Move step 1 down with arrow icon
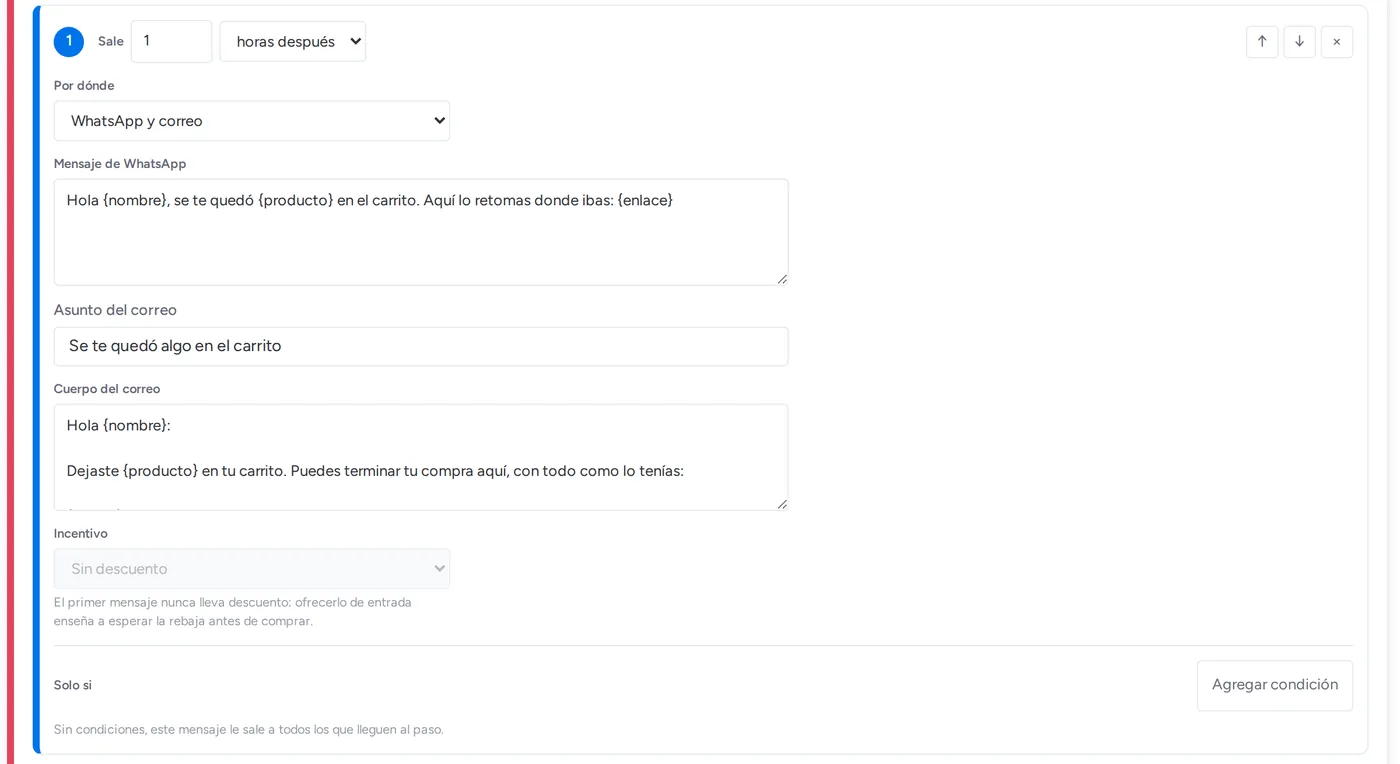The image size is (1400, 764). pyautogui.click(x=1299, y=42)
